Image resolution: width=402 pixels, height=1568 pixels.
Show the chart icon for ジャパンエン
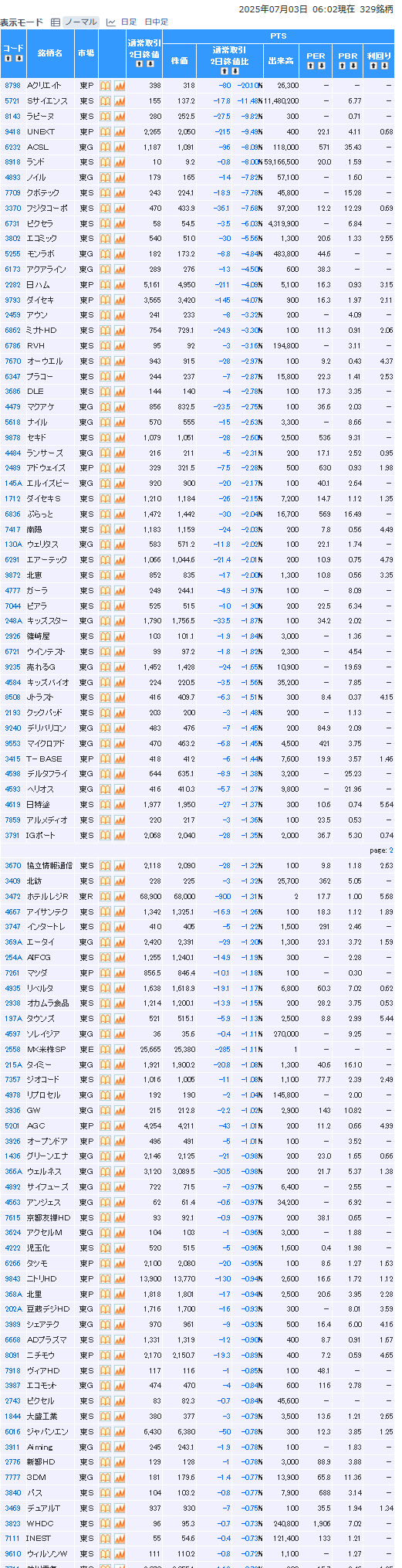(x=120, y=1432)
